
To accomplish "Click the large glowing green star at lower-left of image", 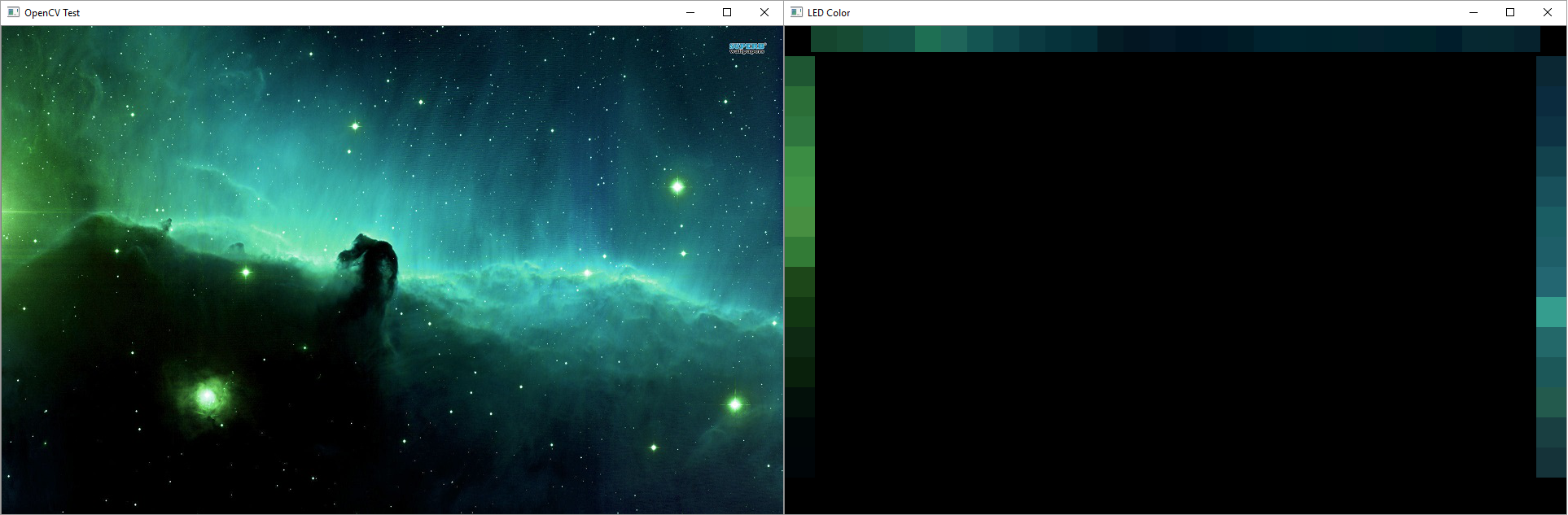I will click(208, 397).
